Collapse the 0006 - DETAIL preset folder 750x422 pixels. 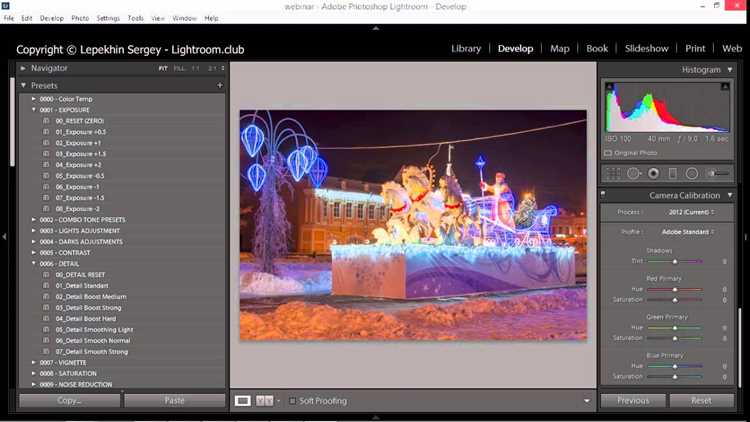33,264
